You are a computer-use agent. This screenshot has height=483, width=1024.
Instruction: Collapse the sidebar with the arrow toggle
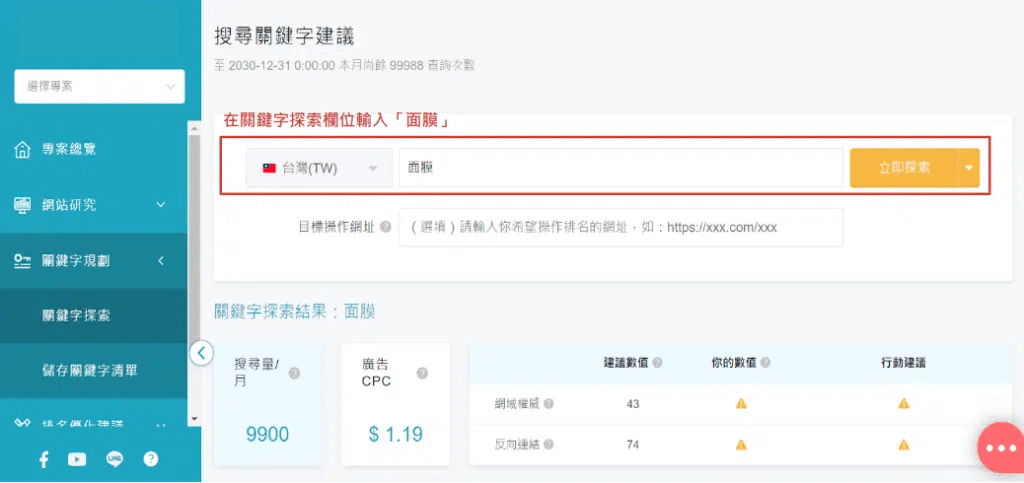tap(202, 352)
